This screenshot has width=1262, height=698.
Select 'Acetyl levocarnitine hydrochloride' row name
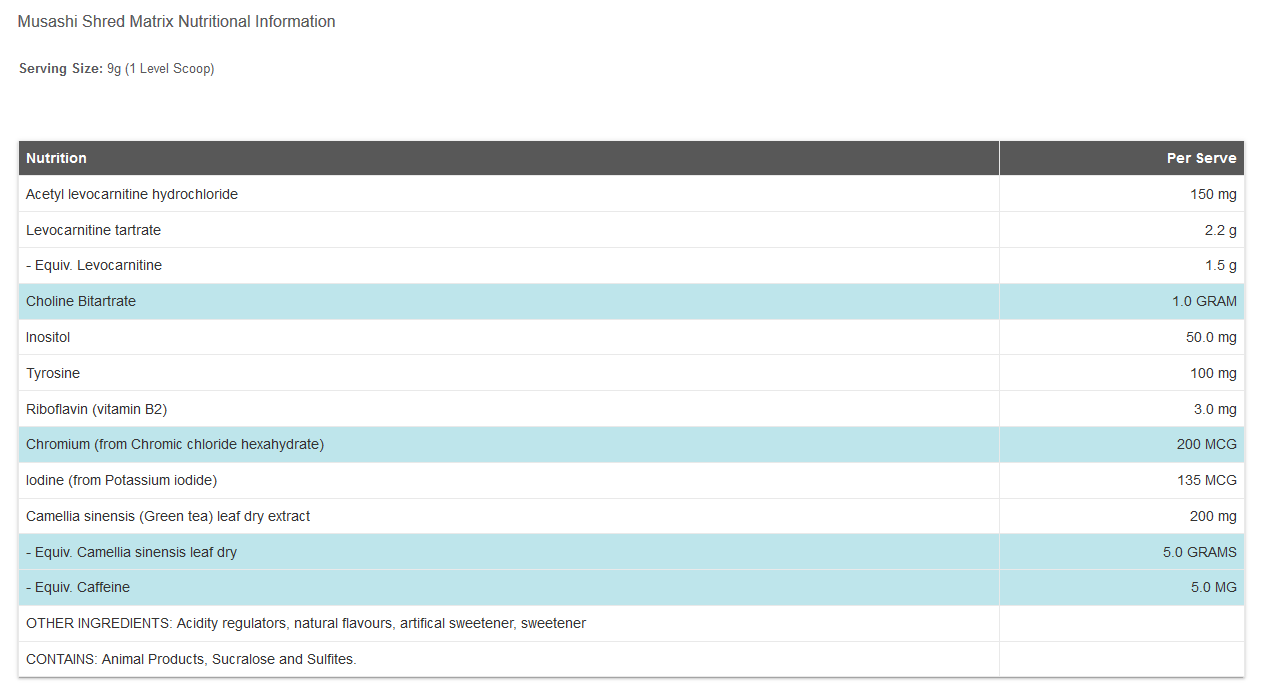pos(132,194)
